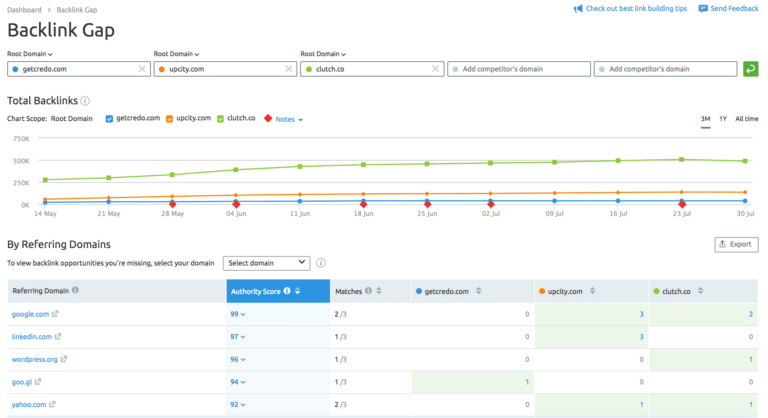
Task: Expand authority score 97 for linkedin.com
Action: (x=238, y=337)
